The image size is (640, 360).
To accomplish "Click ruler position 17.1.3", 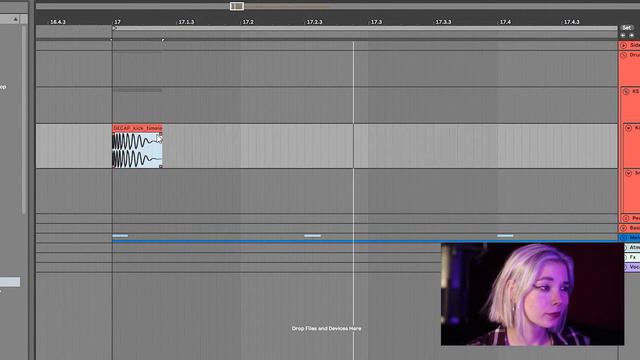I will (187, 22).
